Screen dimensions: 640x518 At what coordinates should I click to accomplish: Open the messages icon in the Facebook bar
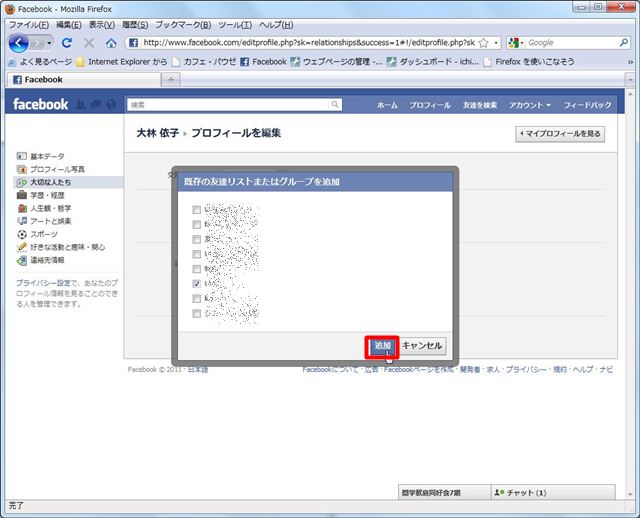(x=96, y=104)
